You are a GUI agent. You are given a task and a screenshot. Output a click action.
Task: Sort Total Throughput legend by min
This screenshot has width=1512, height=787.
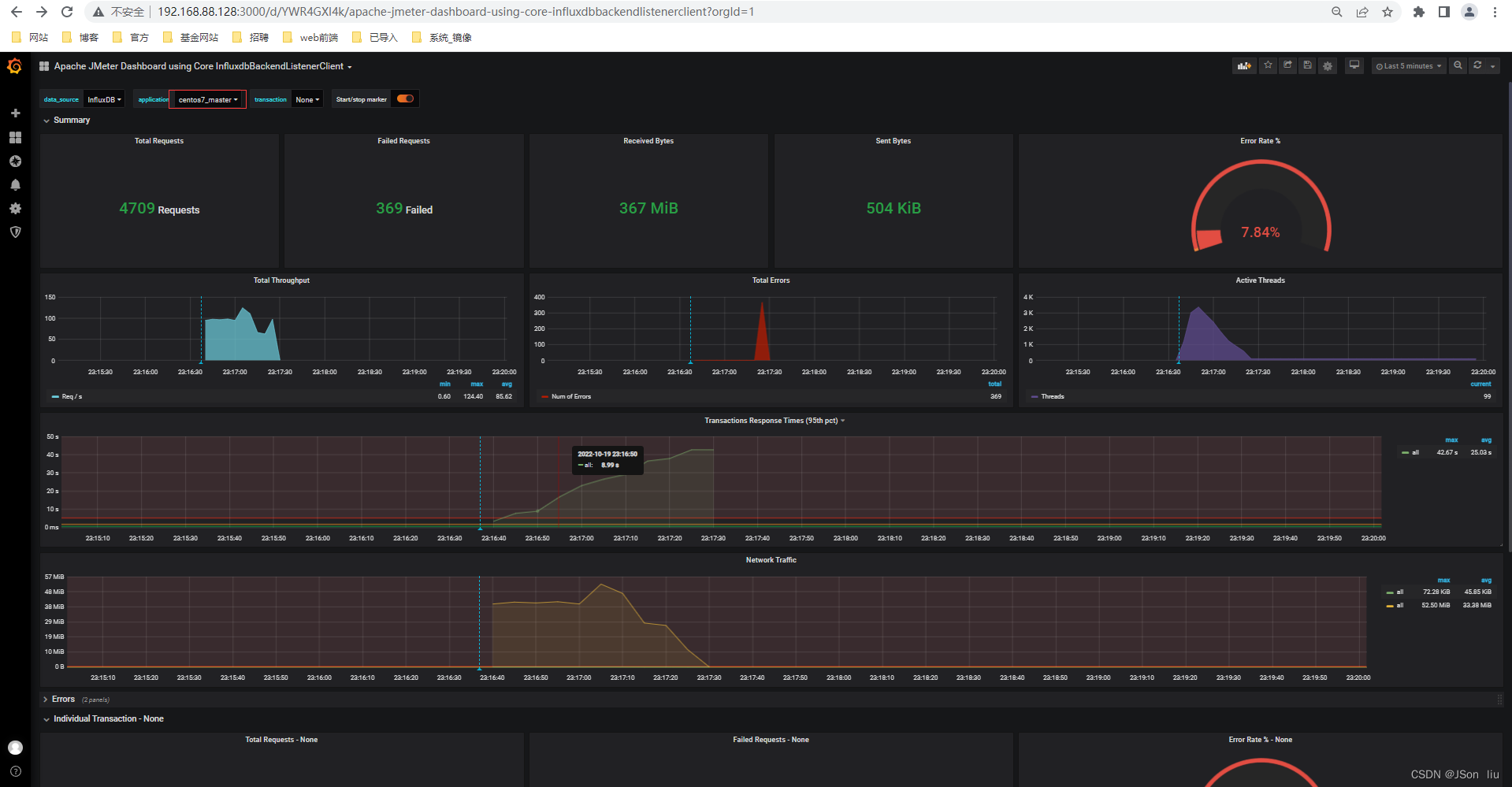(445, 384)
